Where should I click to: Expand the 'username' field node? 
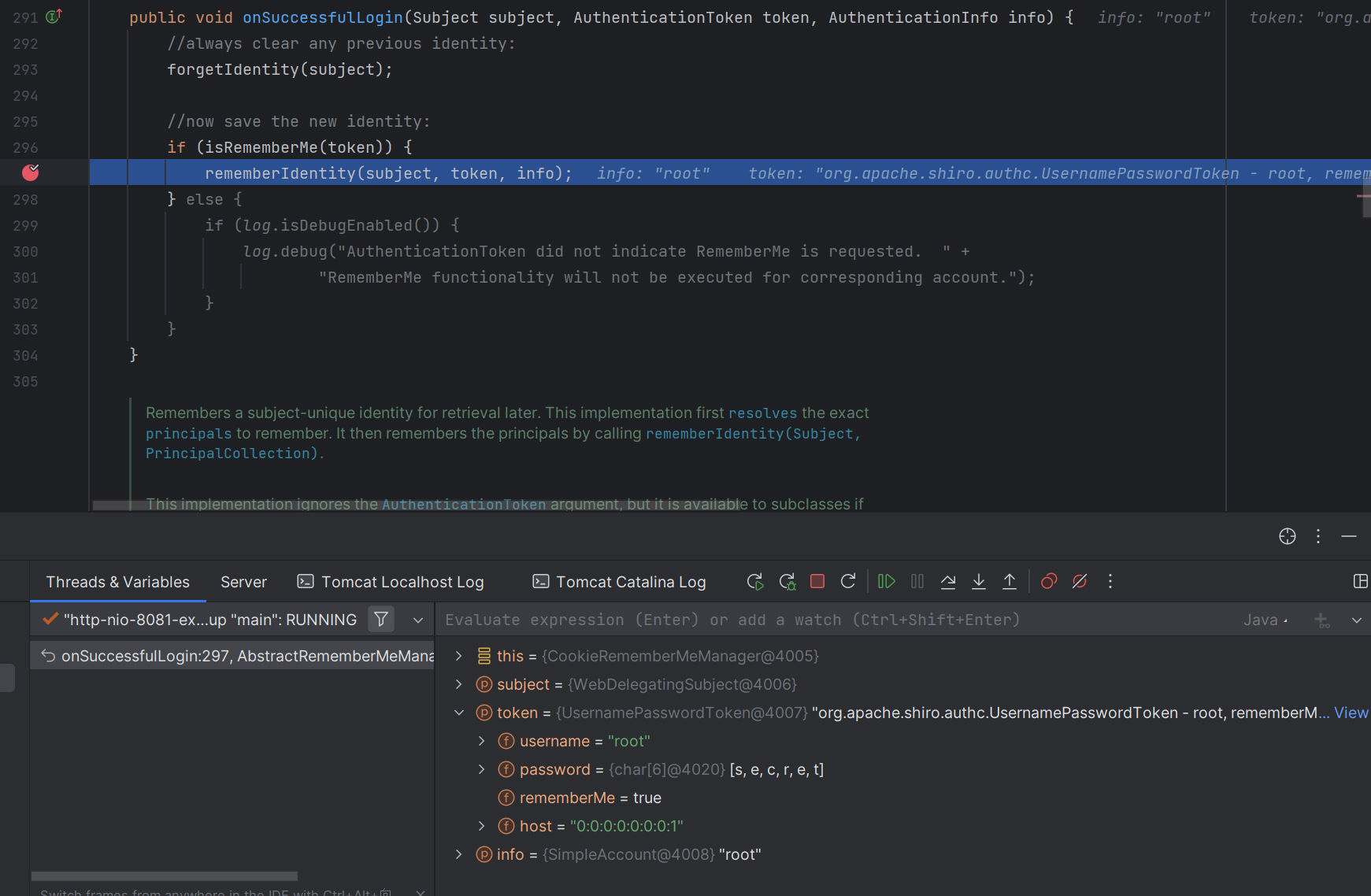click(482, 741)
